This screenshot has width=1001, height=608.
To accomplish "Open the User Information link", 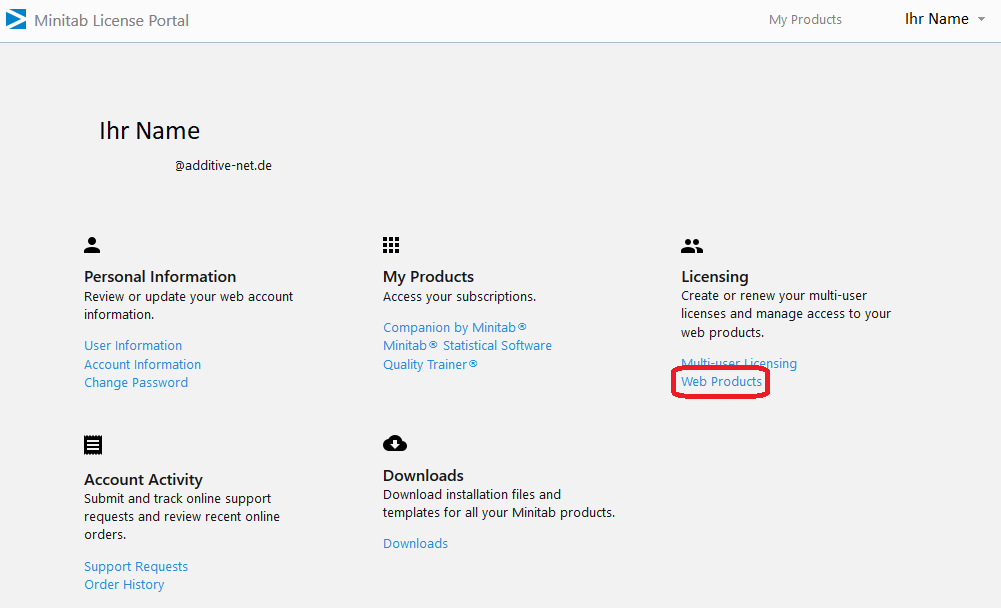I will pos(133,346).
